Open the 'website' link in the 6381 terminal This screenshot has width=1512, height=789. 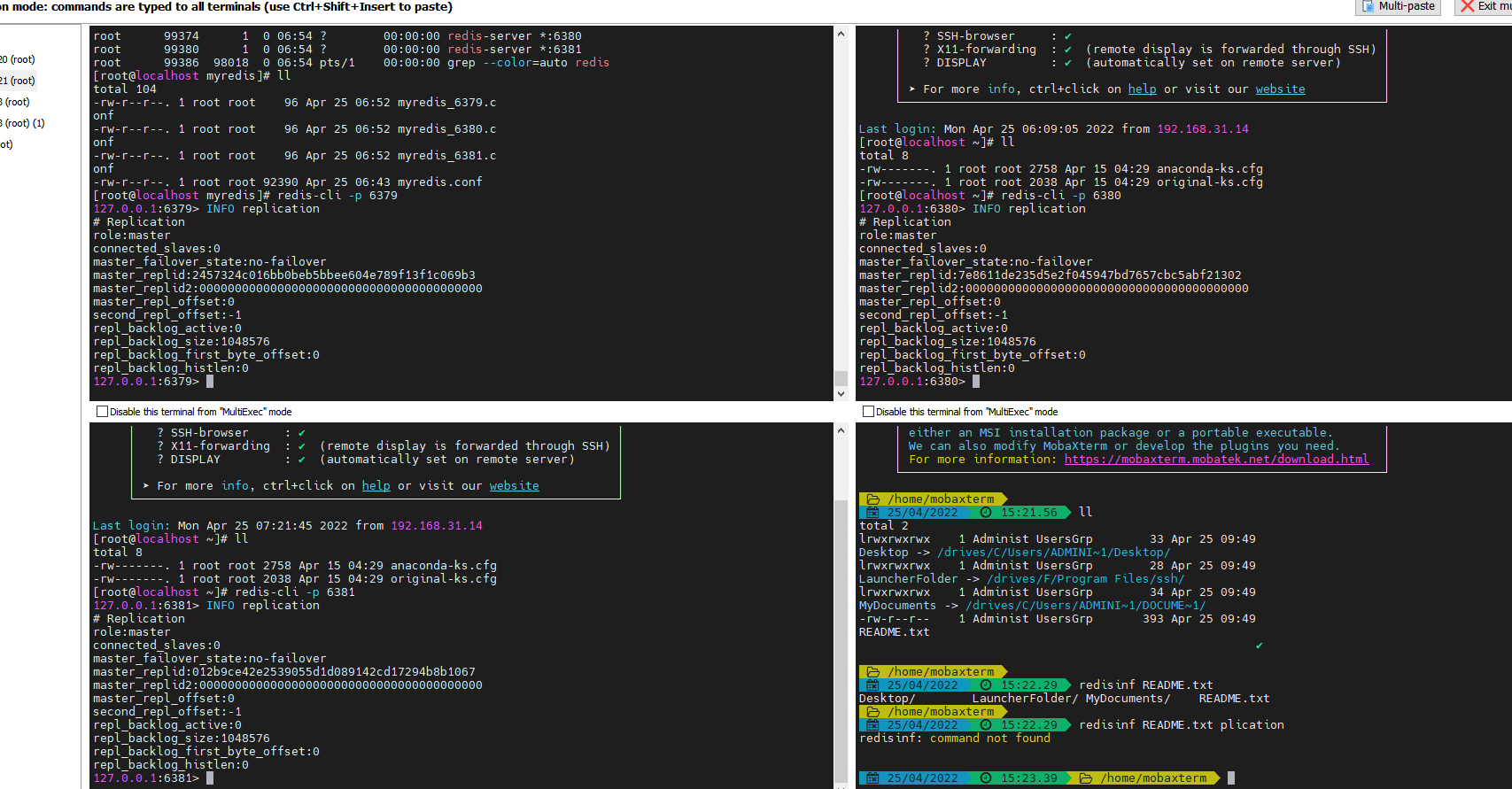(x=514, y=486)
